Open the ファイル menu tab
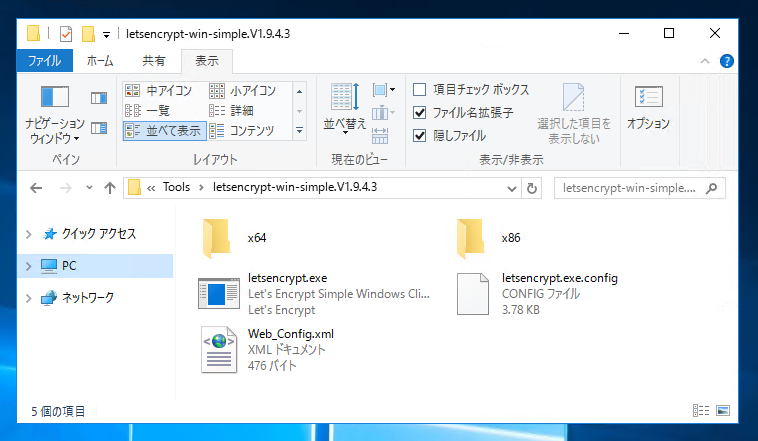 (x=44, y=60)
